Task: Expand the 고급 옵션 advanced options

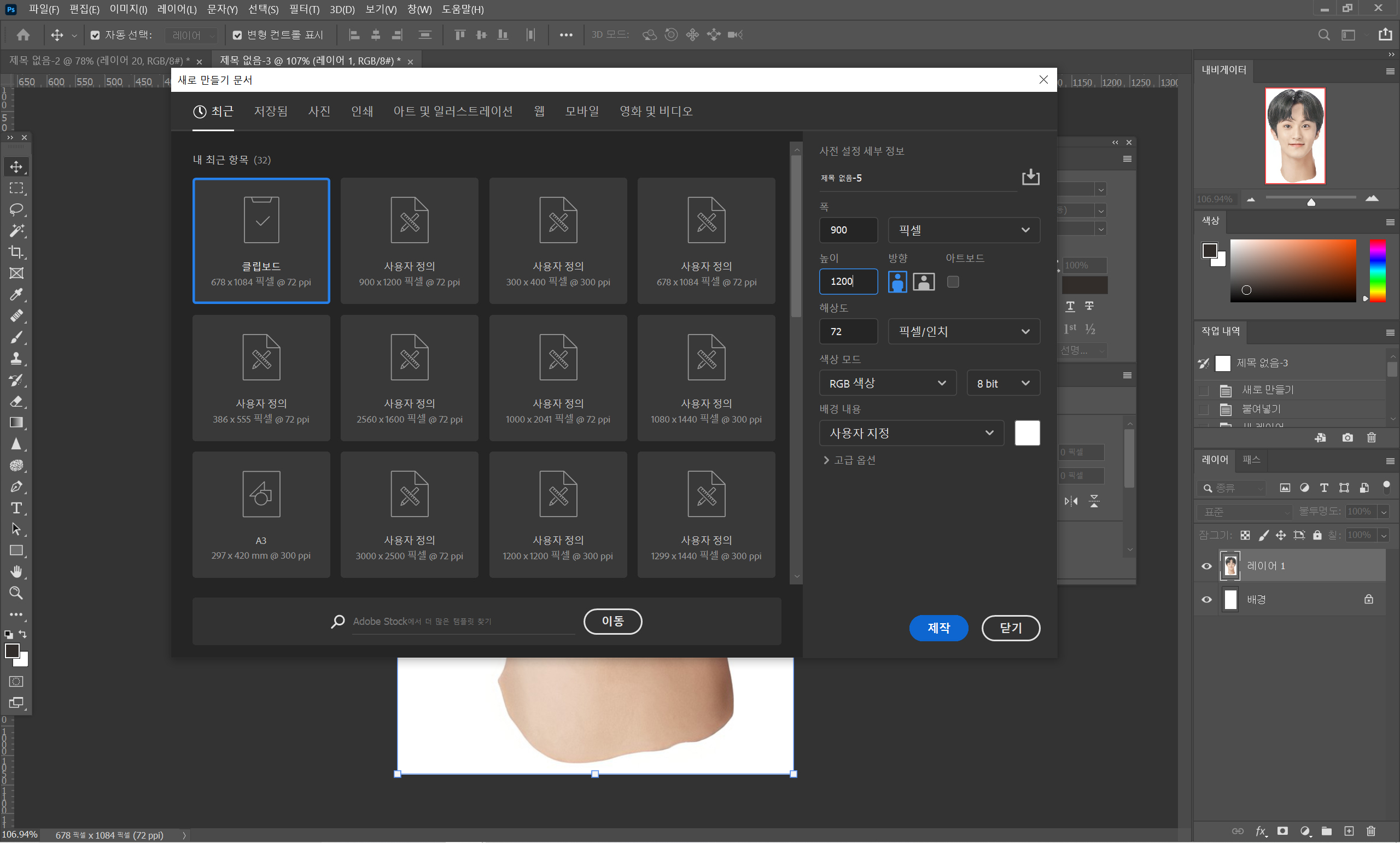Action: pos(849,460)
